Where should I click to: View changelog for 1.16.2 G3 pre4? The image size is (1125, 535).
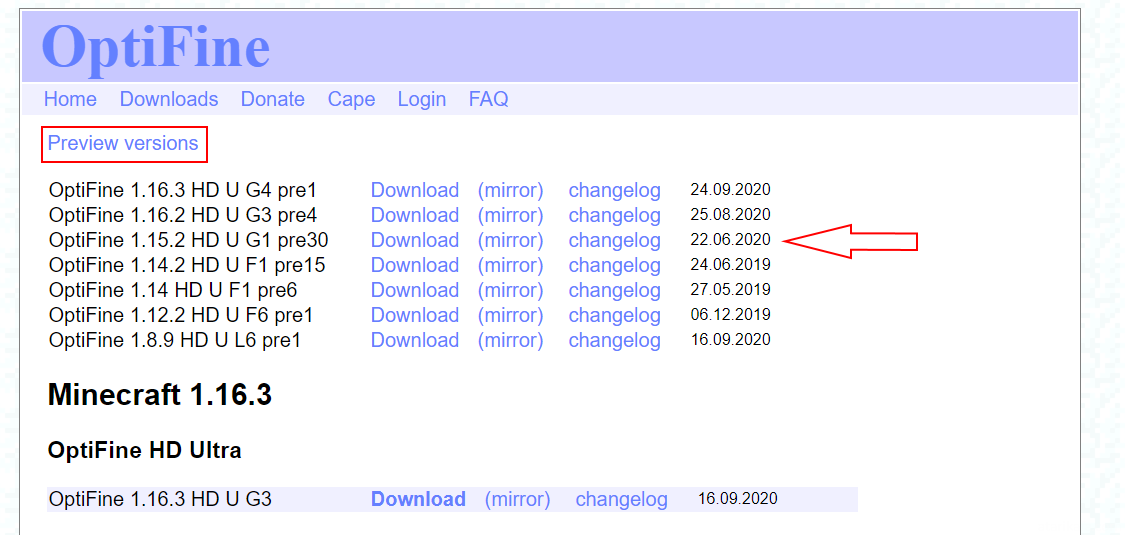(614, 215)
